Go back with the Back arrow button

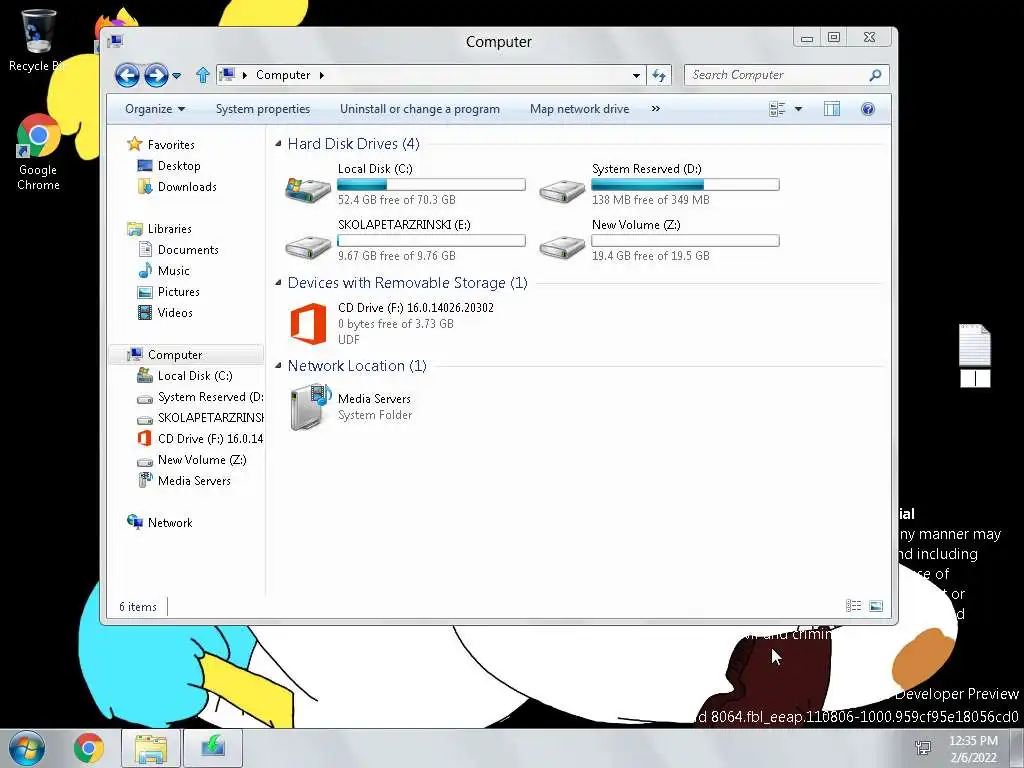[x=127, y=75]
